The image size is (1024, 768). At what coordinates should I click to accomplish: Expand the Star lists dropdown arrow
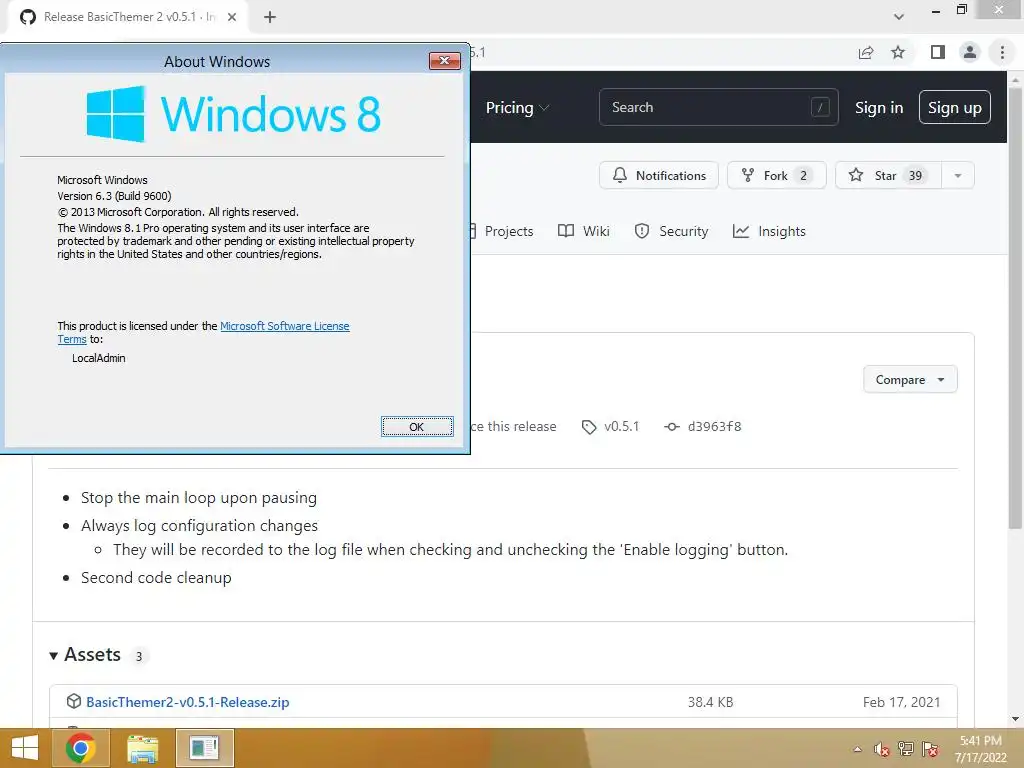pos(958,175)
